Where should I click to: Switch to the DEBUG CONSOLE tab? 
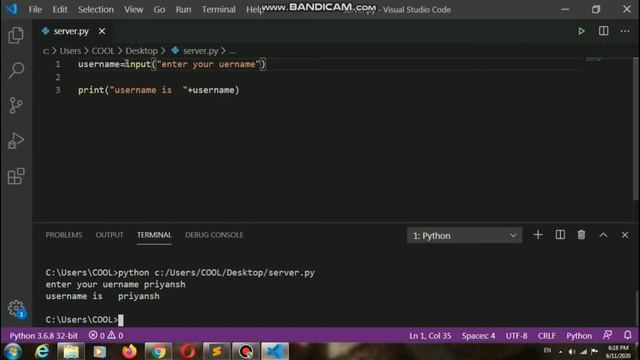click(214, 235)
